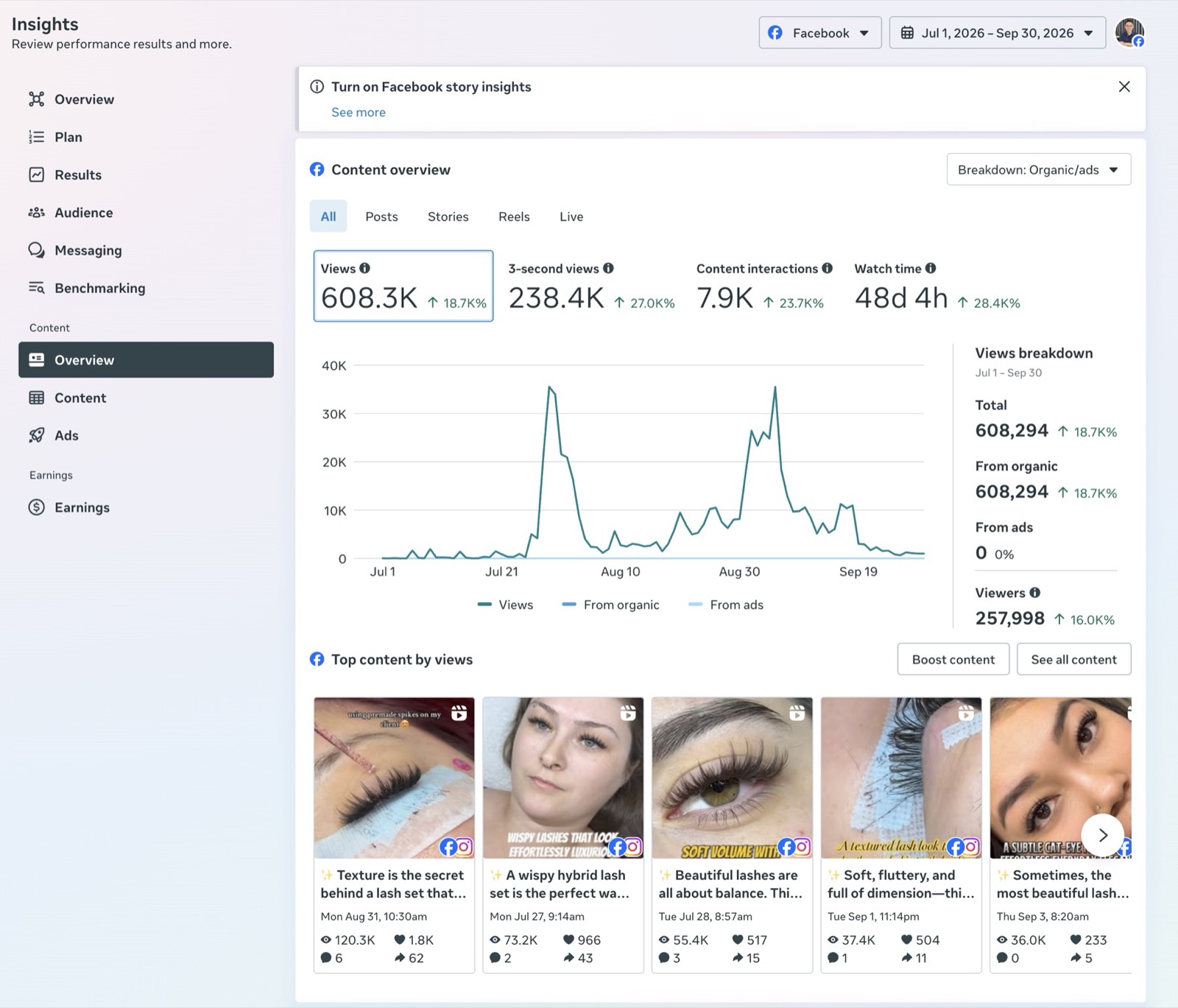Dismiss the Facebook story insights banner

pos(1124,87)
